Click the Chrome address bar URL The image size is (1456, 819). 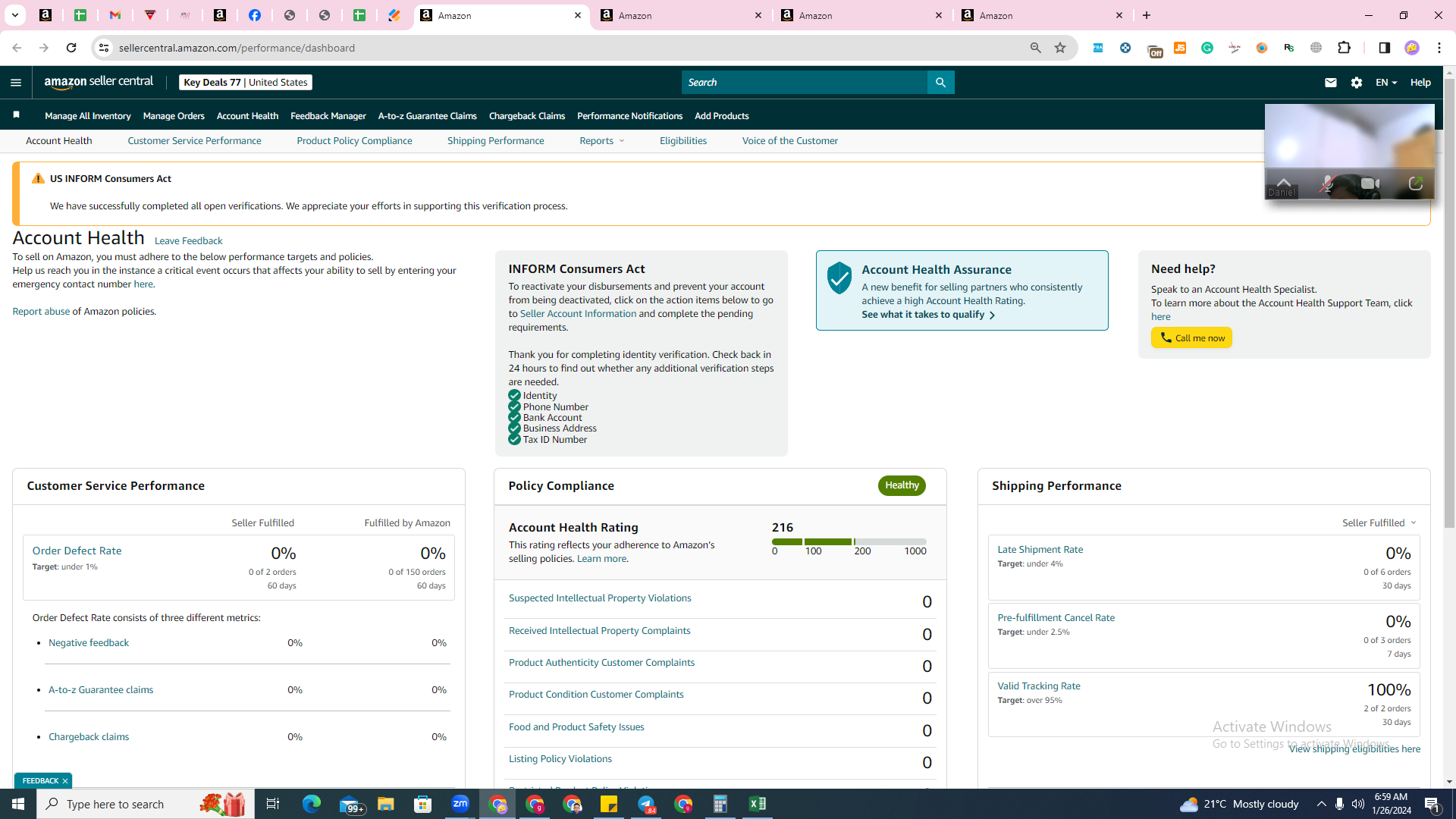tap(237, 48)
